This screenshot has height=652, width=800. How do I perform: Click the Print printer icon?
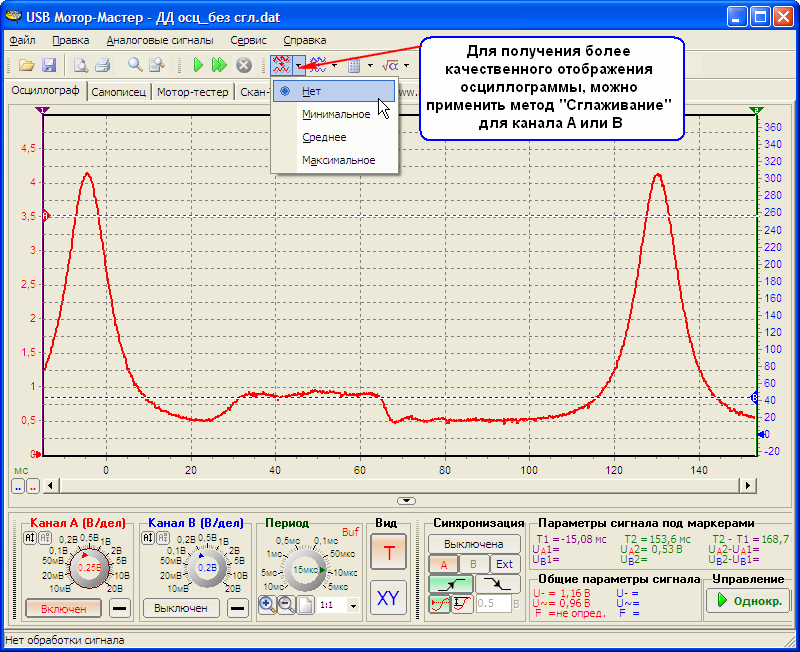(x=102, y=65)
